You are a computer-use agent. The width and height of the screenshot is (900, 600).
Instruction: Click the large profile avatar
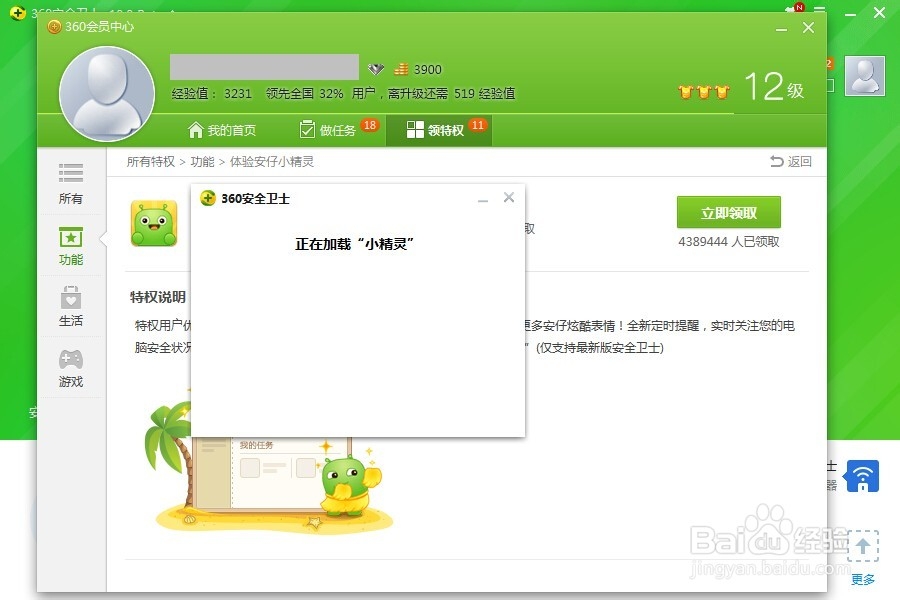(x=107, y=94)
